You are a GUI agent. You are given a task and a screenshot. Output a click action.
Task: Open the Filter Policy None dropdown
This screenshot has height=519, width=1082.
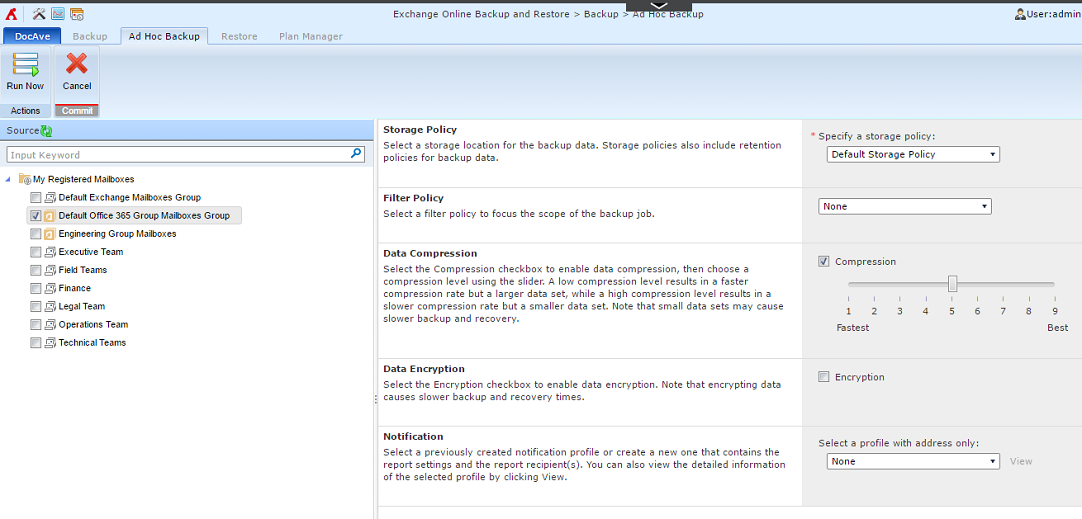coord(905,206)
